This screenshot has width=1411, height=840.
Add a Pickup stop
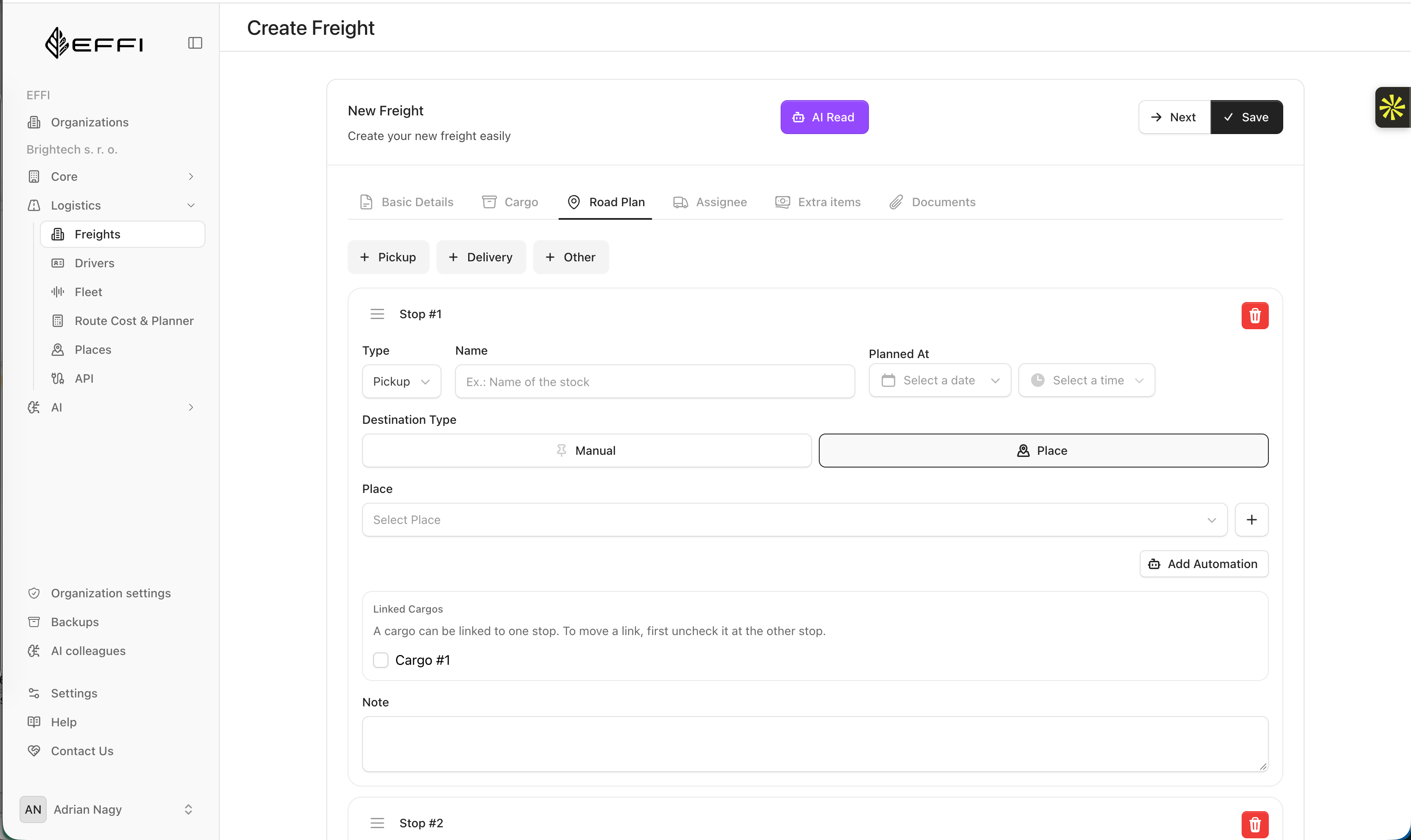[388, 257]
